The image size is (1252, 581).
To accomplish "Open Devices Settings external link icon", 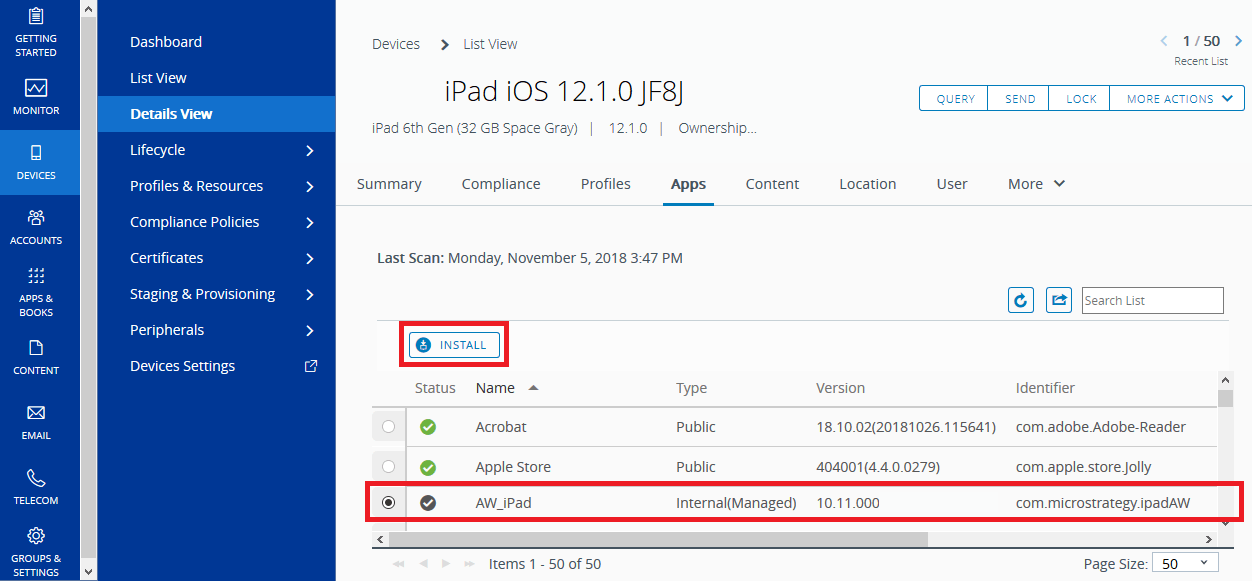I will (310, 366).
